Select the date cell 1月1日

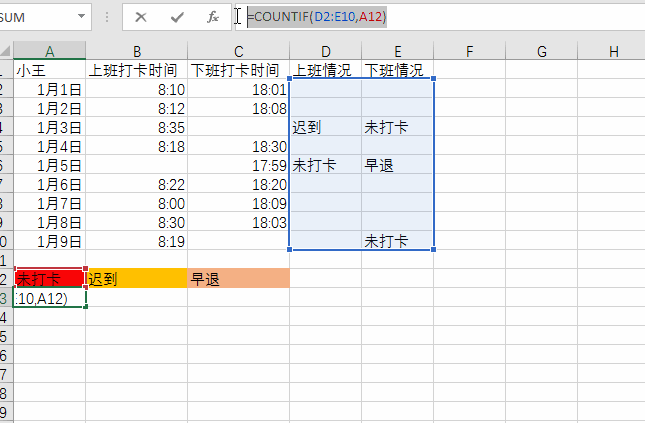click(50, 89)
